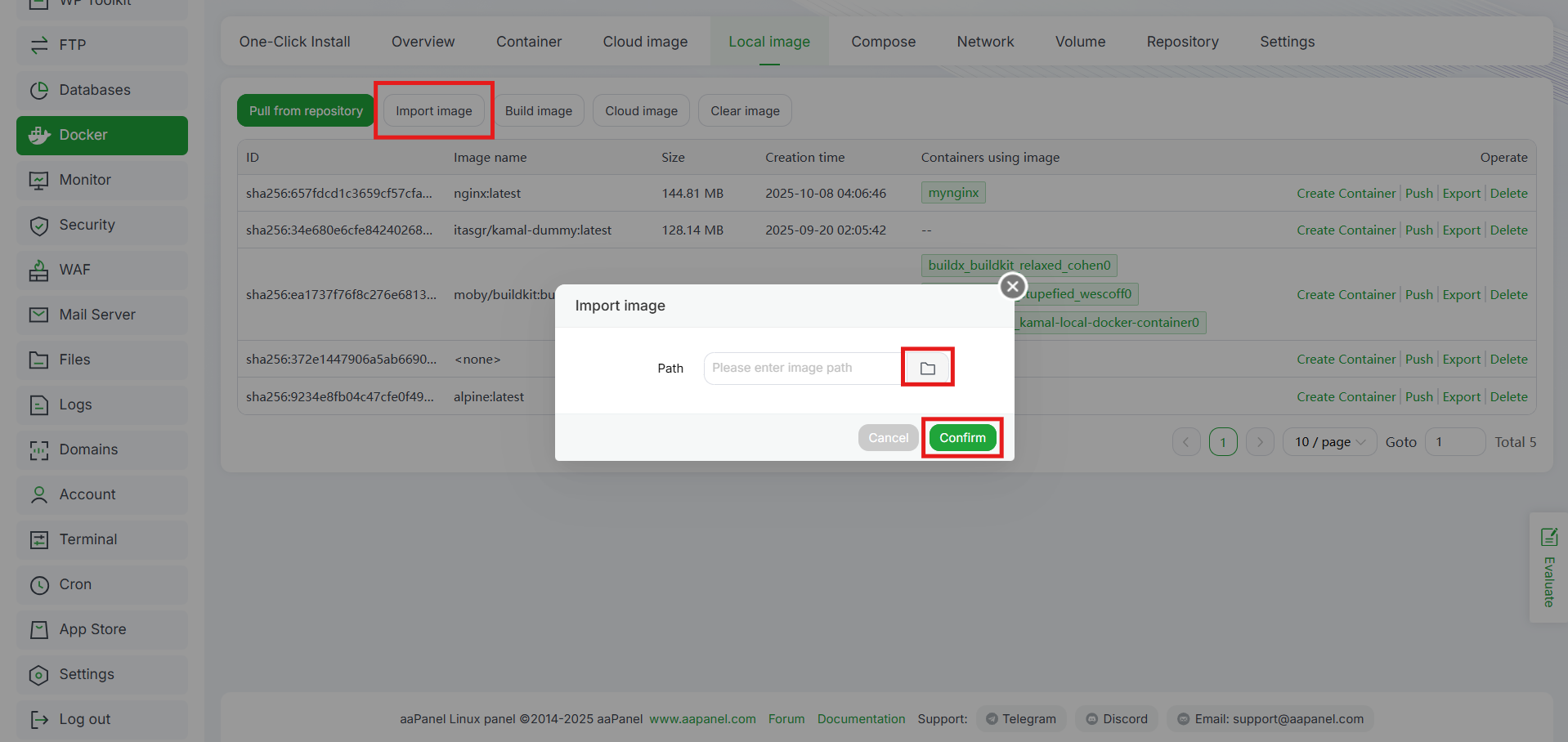Viewport: 1568px width, 742px height.
Task: Open the Forum footer link
Action: (x=786, y=719)
